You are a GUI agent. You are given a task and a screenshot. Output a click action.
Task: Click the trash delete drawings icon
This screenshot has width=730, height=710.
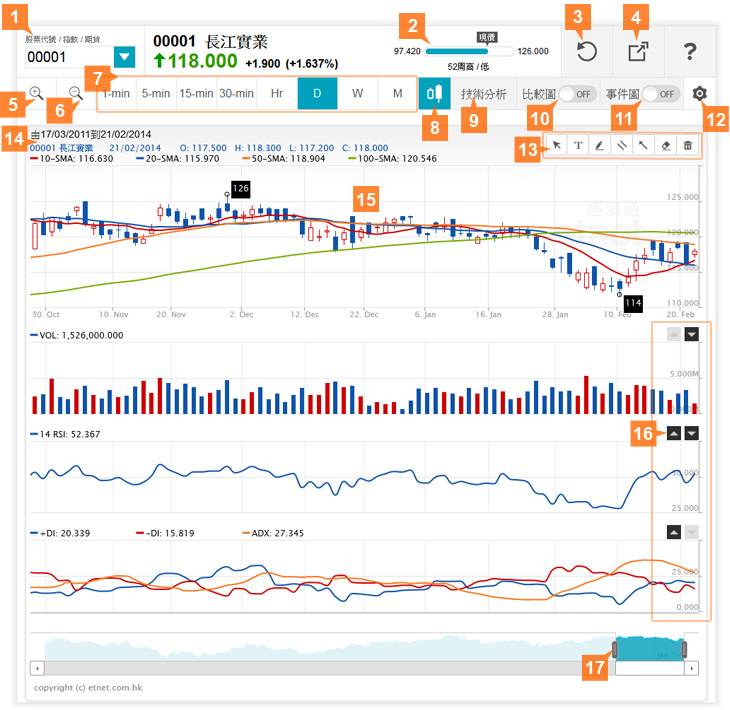[x=688, y=146]
